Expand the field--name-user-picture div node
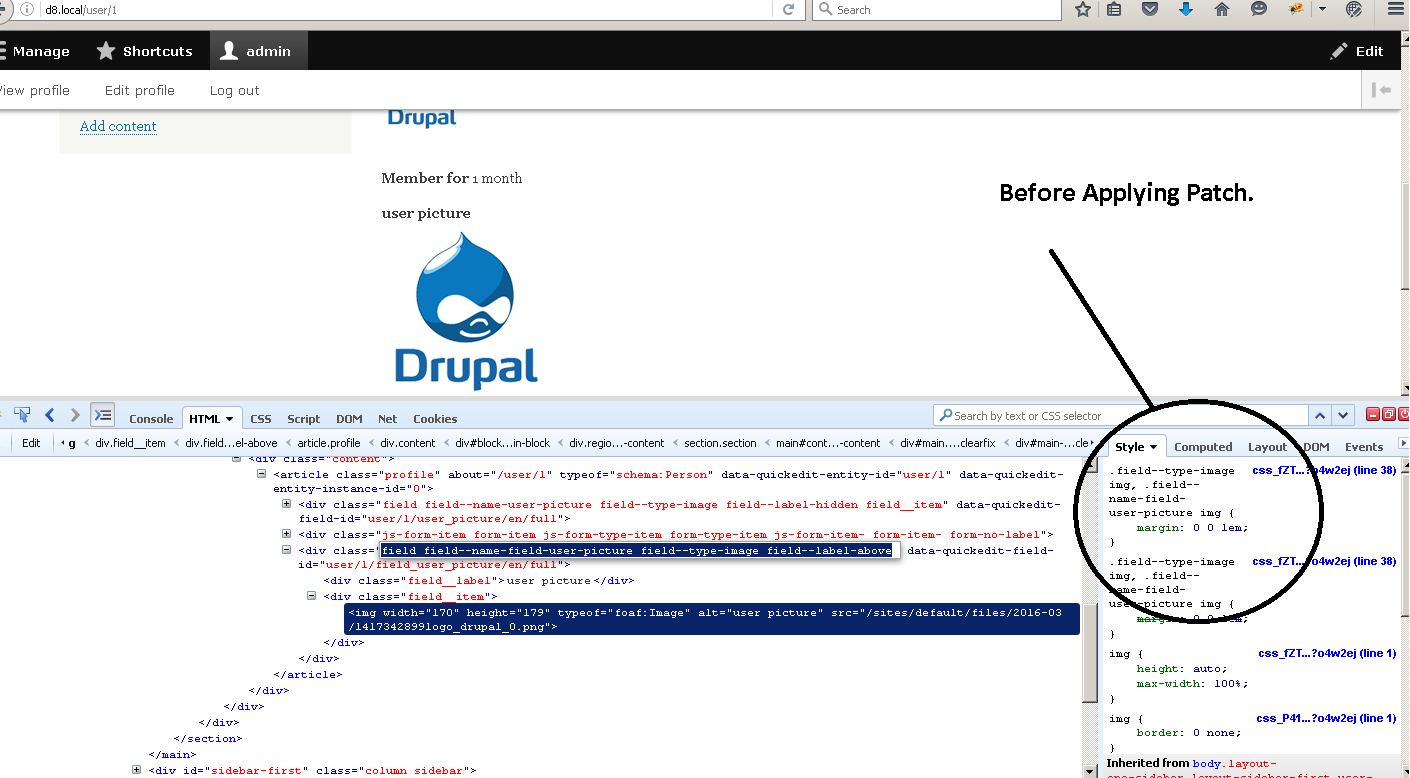The width and height of the screenshot is (1410, 778). (x=286, y=504)
